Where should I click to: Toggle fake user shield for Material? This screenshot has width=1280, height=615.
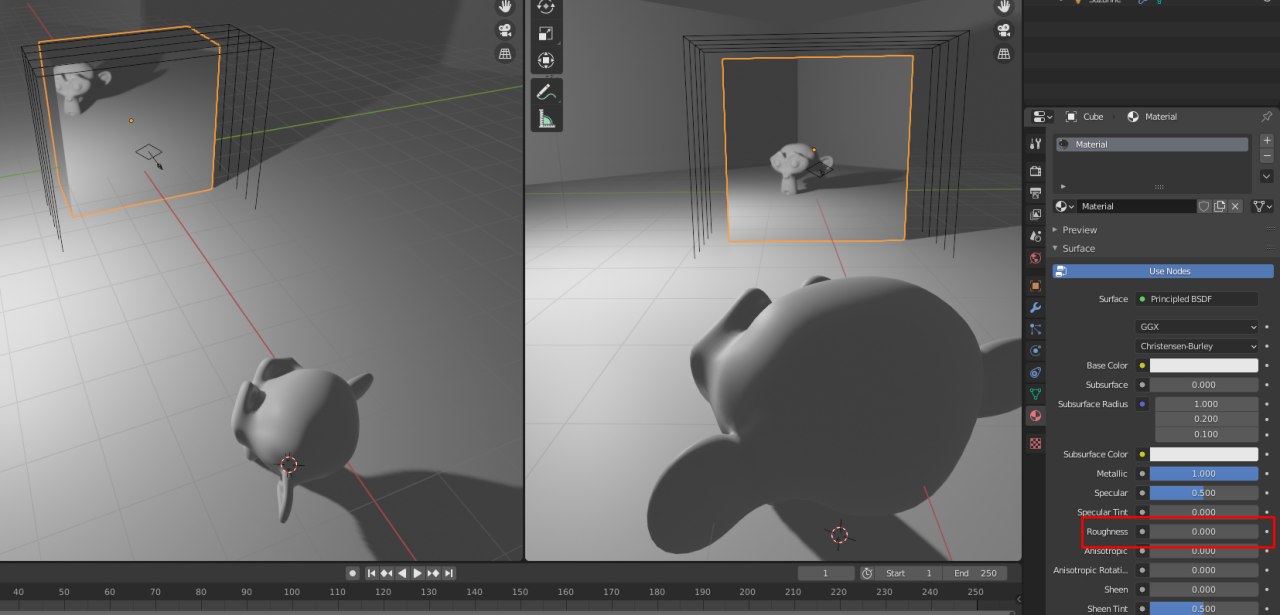point(1204,206)
